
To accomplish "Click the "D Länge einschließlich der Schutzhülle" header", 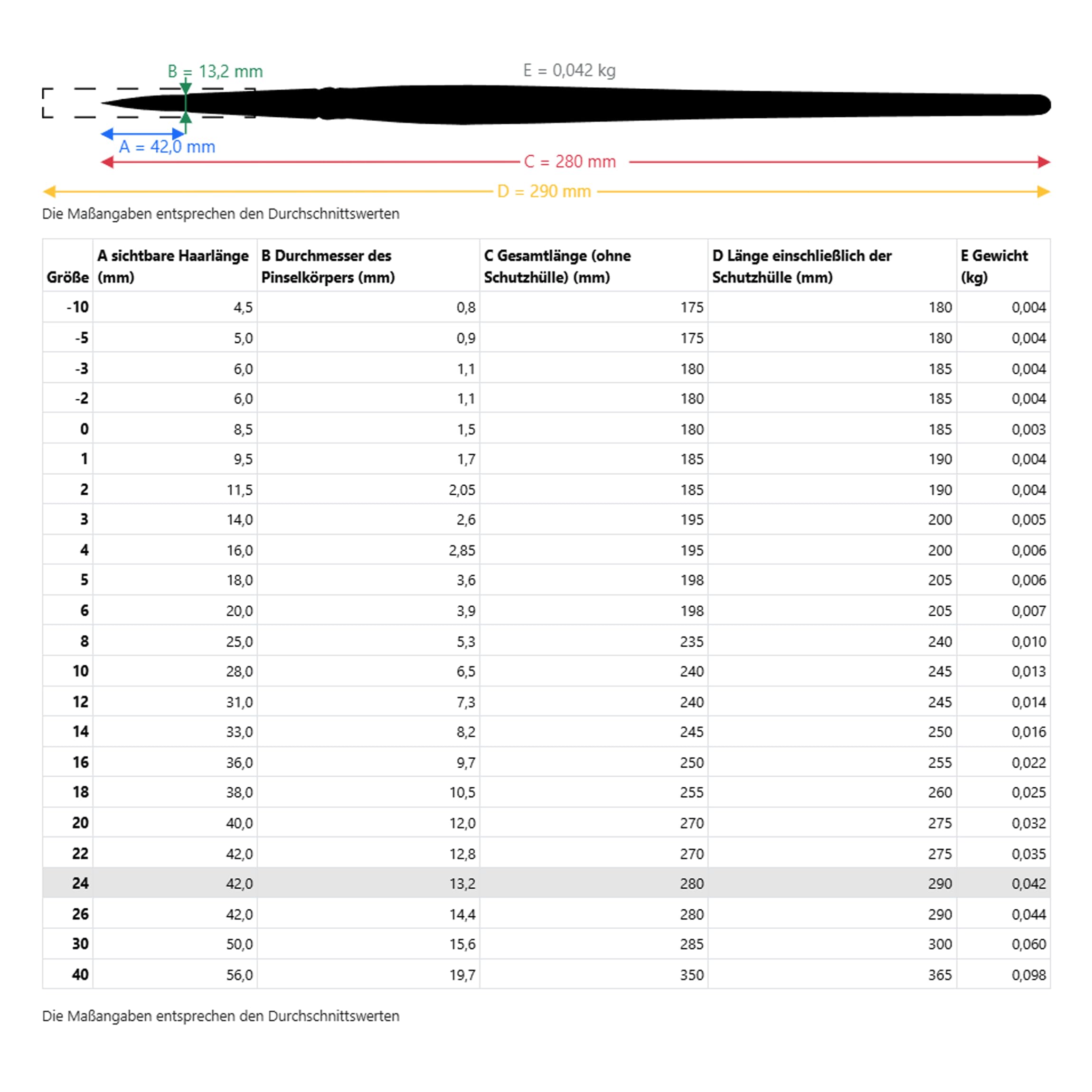I will click(x=801, y=266).
